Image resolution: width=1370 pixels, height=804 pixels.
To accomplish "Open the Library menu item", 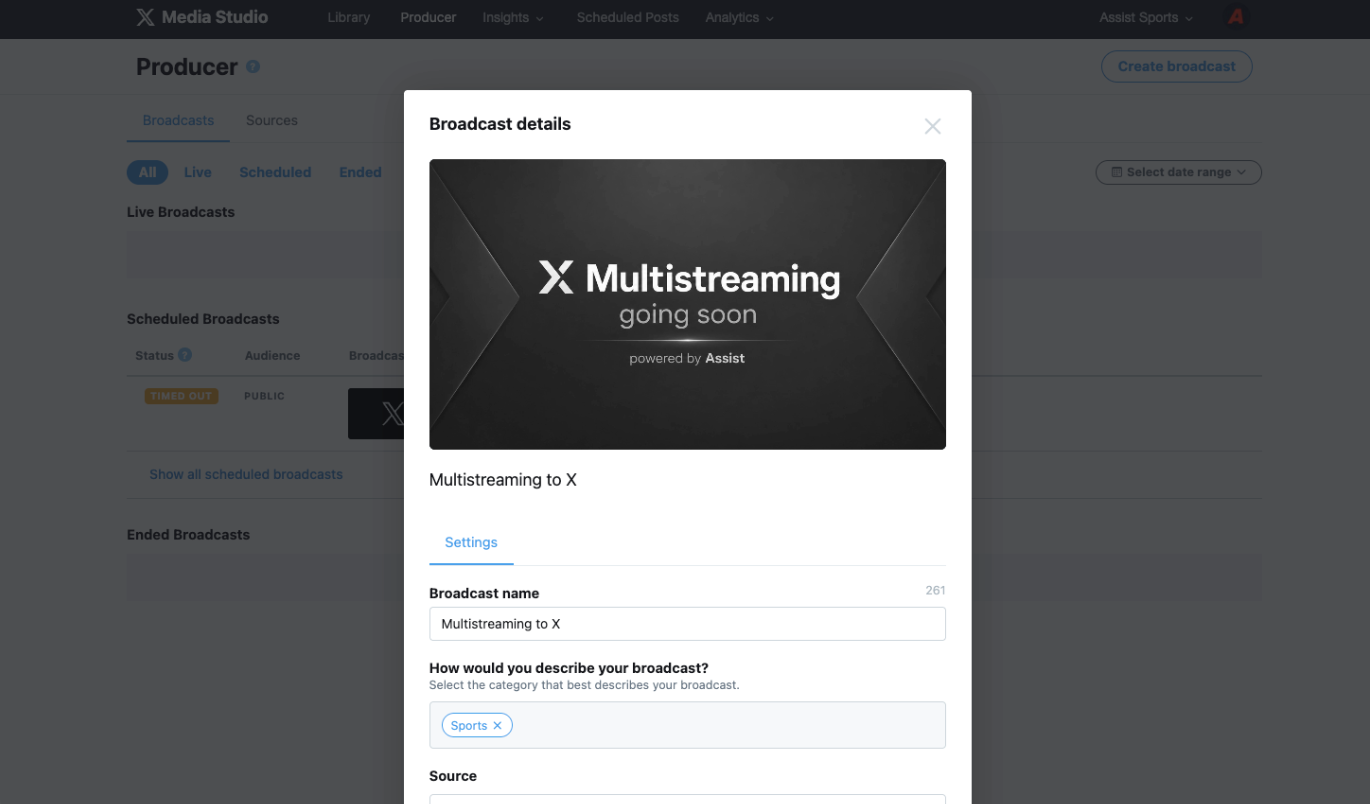I will pyautogui.click(x=348, y=17).
